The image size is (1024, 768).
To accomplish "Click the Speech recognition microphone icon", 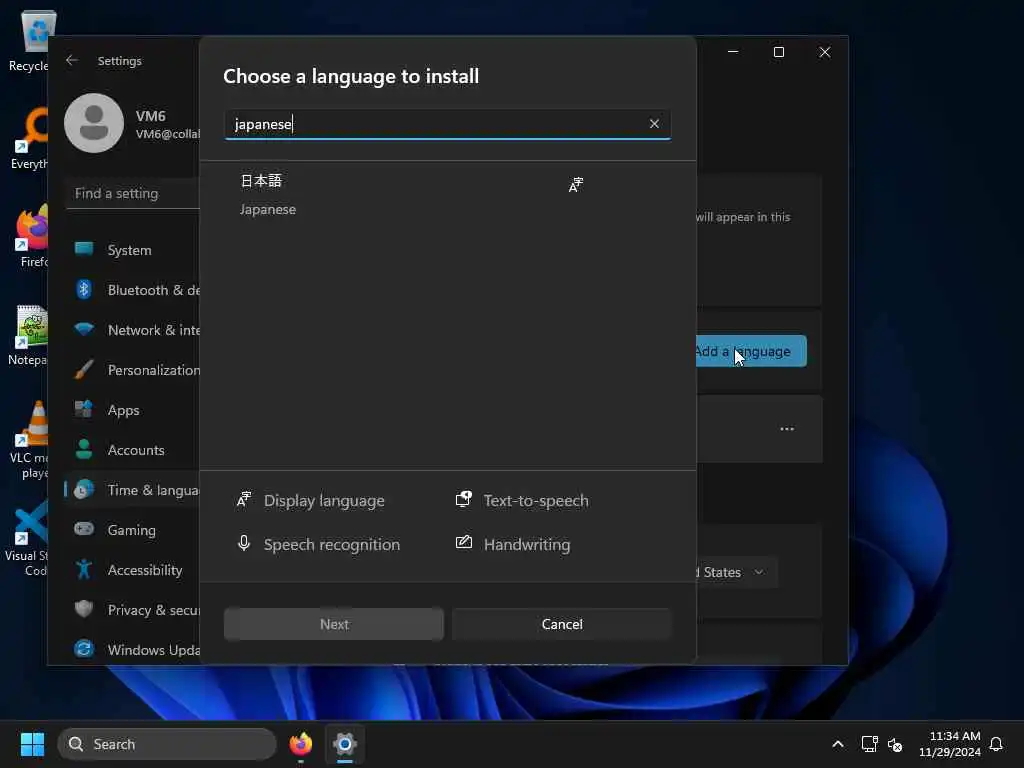I will coord(244,543).
